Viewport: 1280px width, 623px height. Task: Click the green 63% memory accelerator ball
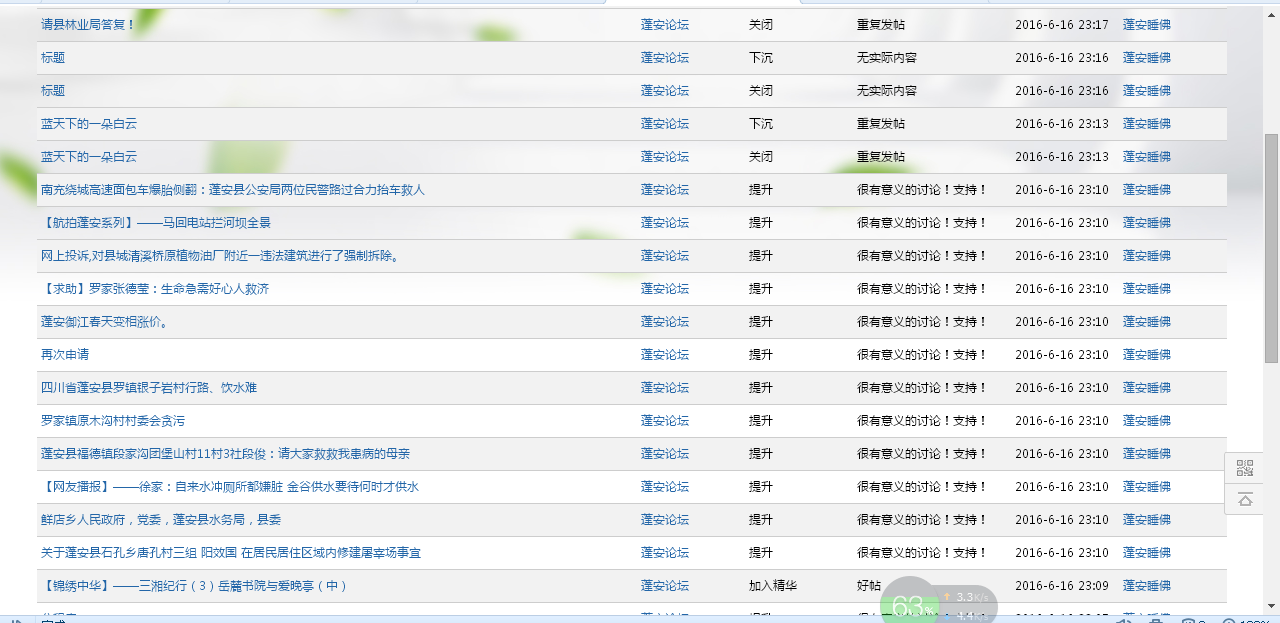pos(910,604)
